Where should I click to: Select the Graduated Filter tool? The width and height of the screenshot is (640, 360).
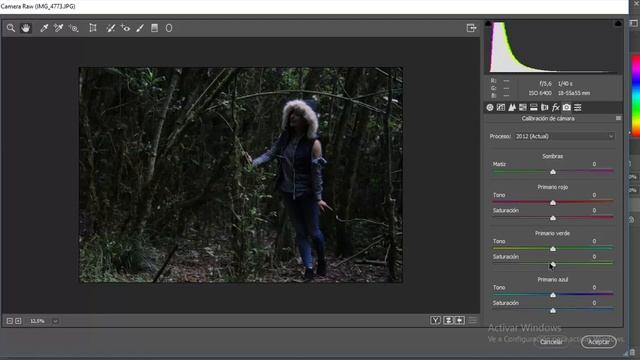[x=154, y=28]
